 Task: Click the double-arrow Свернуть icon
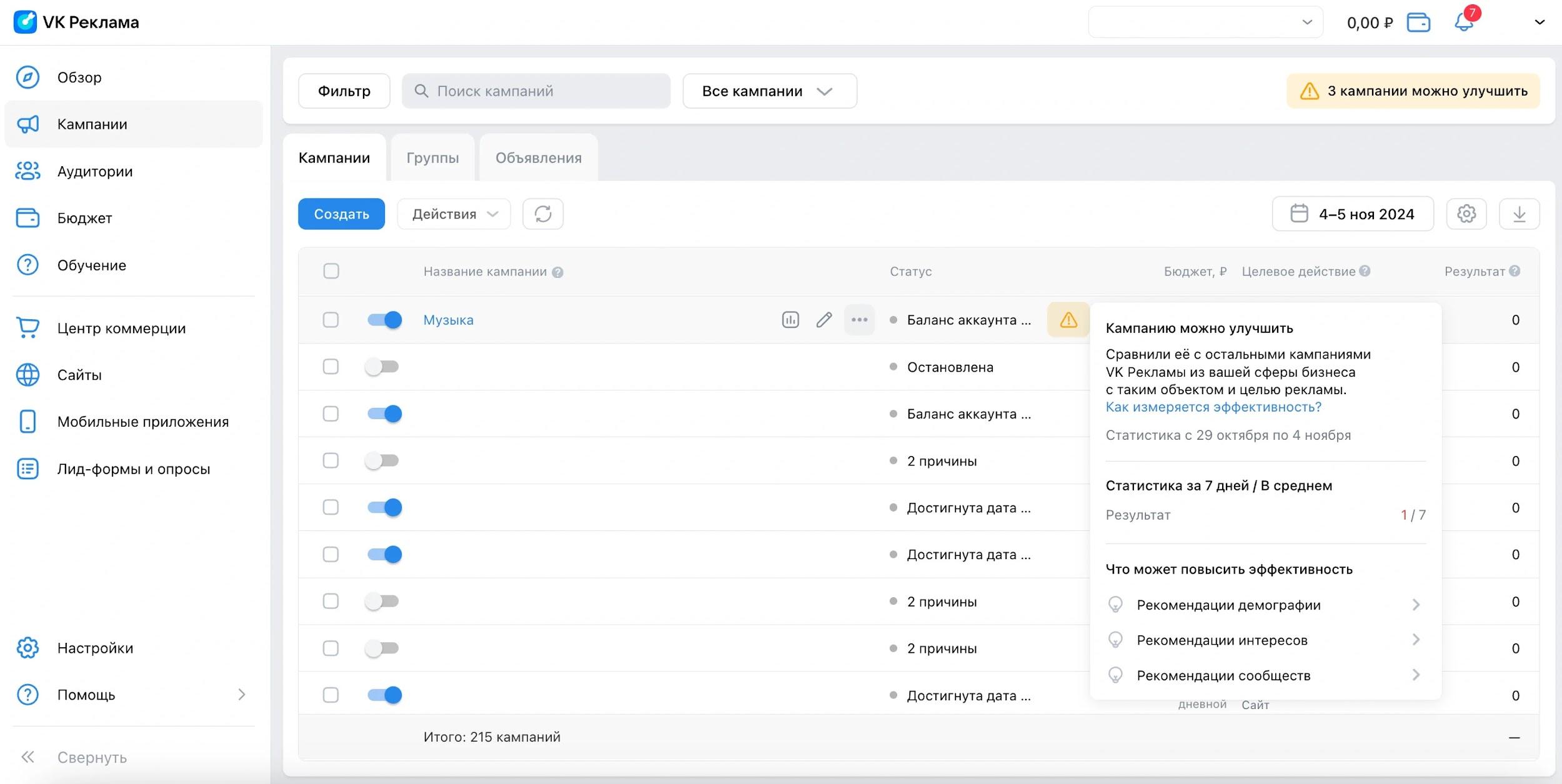coord(27,757)
